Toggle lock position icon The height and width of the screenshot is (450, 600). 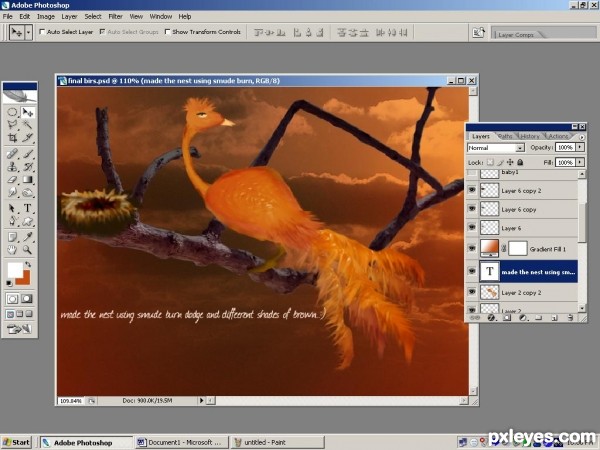tap(510, 162)
